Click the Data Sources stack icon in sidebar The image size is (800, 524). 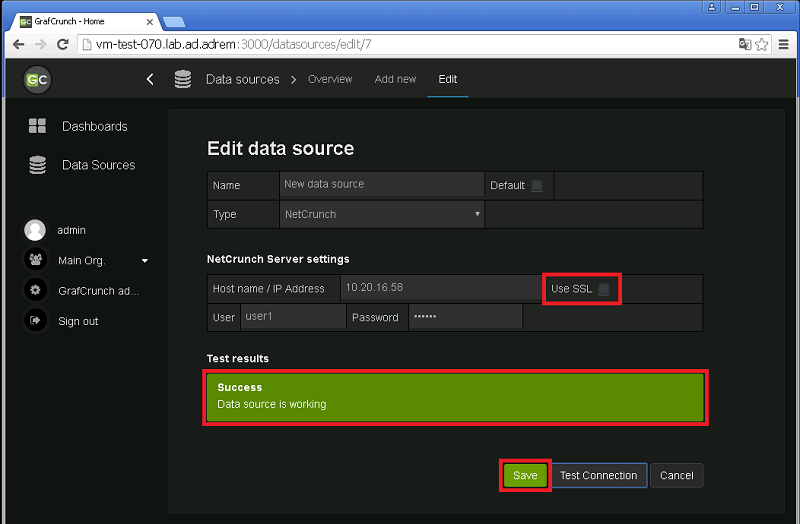[x=37, y=165]
